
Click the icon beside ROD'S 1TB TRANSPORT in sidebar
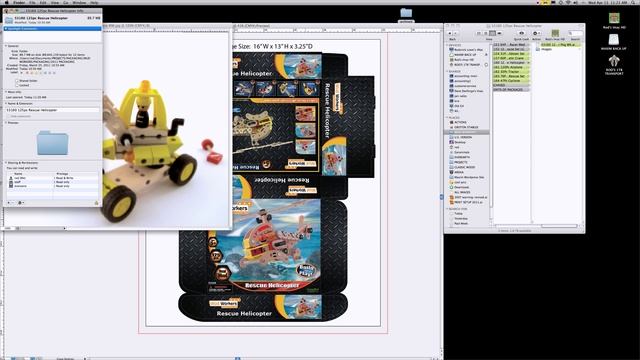click(486, 65)
